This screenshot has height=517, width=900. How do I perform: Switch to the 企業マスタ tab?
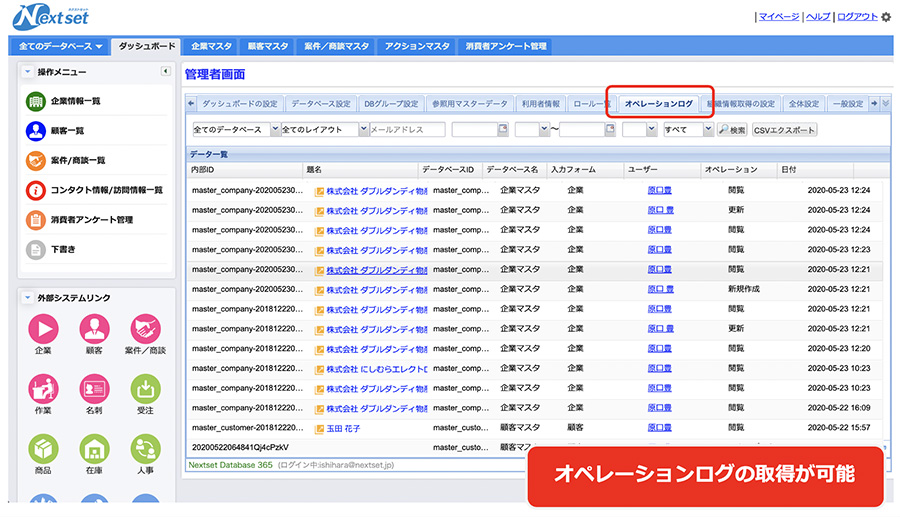211,46
